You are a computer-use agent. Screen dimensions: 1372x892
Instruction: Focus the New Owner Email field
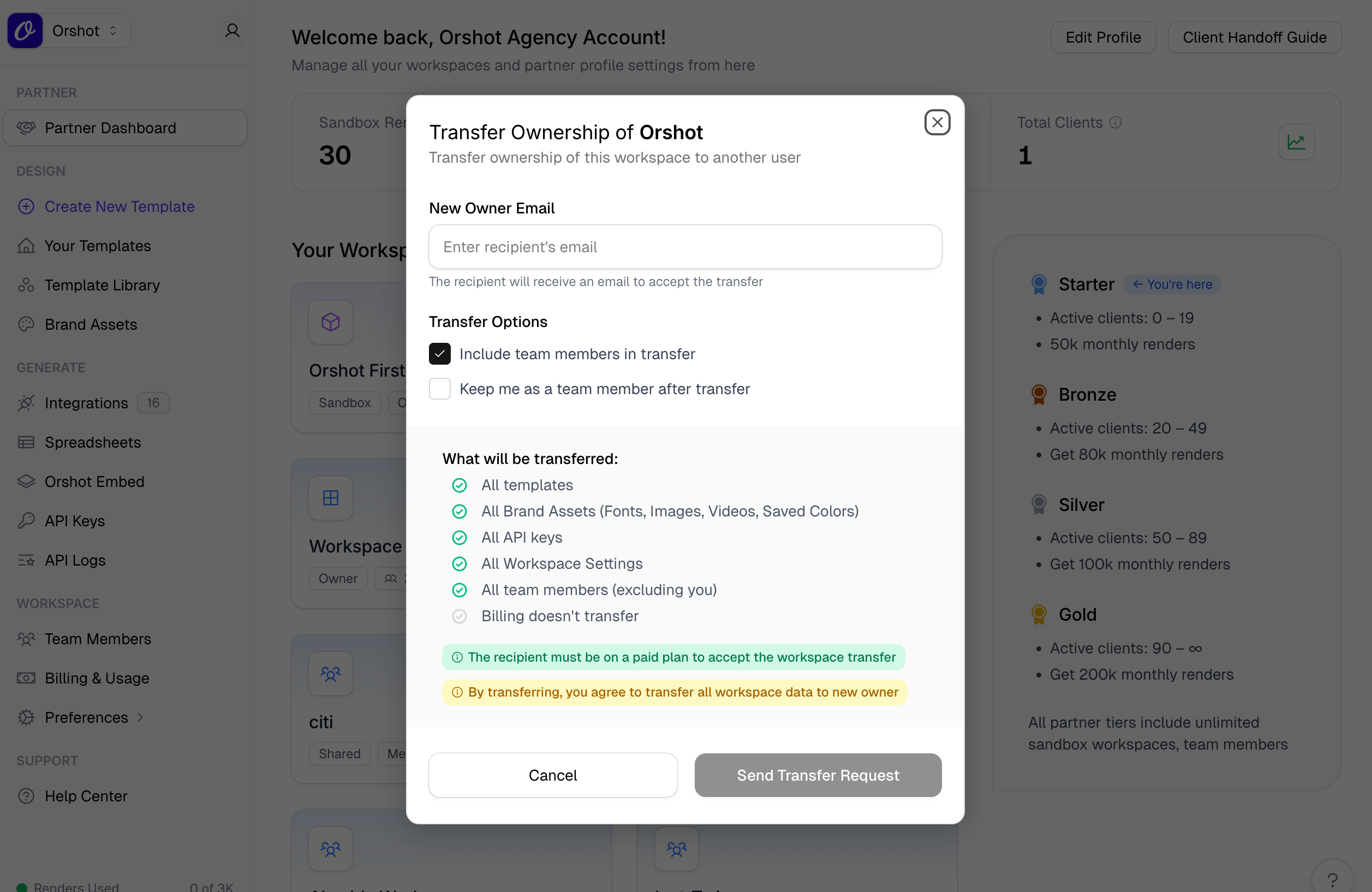(x=685, y=247)
